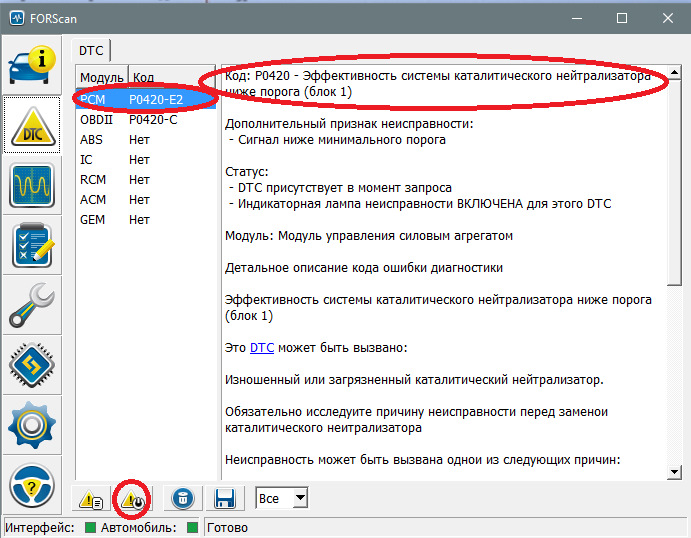Screen dimensions: 691x538
Task: Select the ABS module row
Action: [146, 140]
